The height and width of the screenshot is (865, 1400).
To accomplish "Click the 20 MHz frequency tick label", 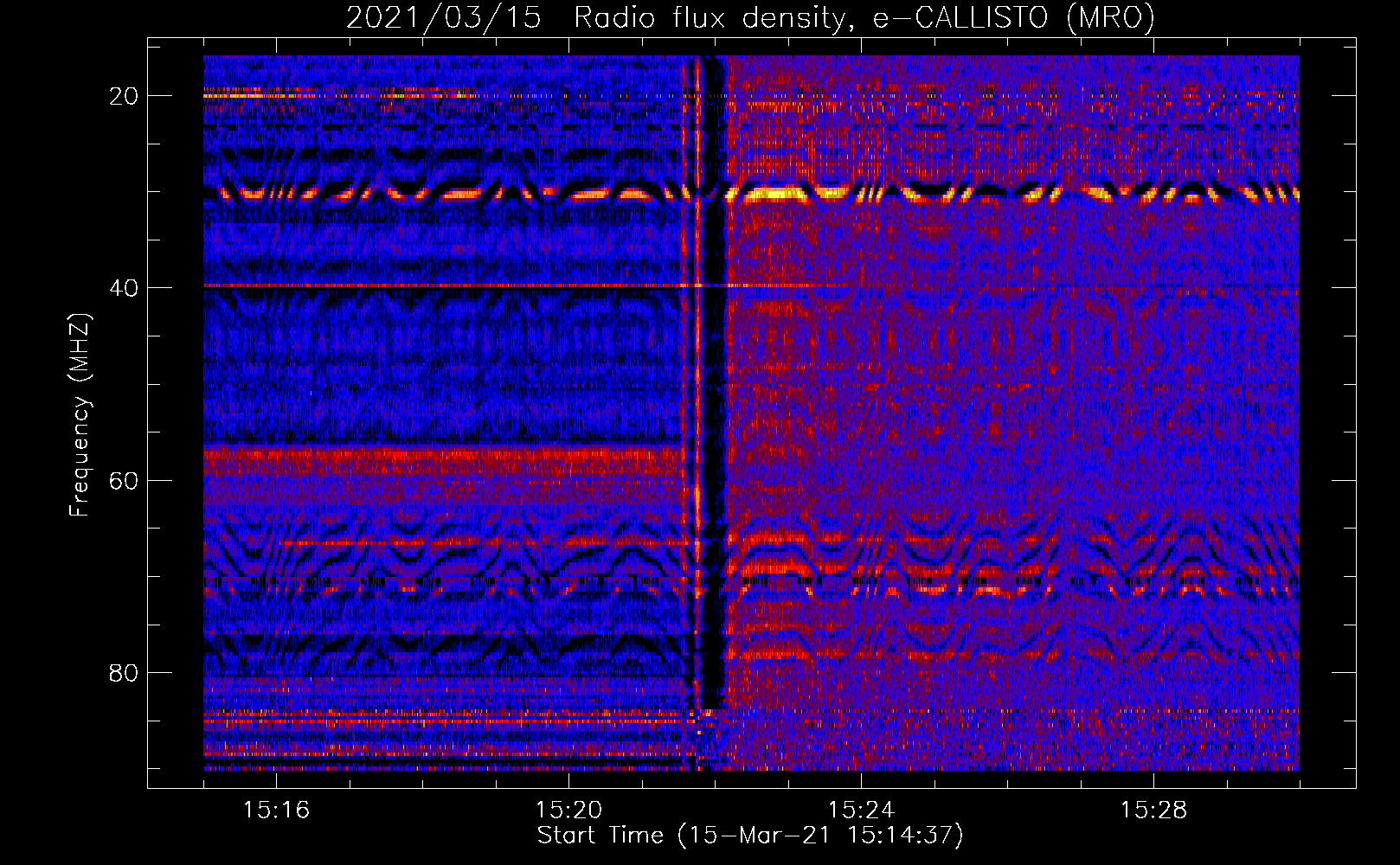I will click(x=125, y=96).
